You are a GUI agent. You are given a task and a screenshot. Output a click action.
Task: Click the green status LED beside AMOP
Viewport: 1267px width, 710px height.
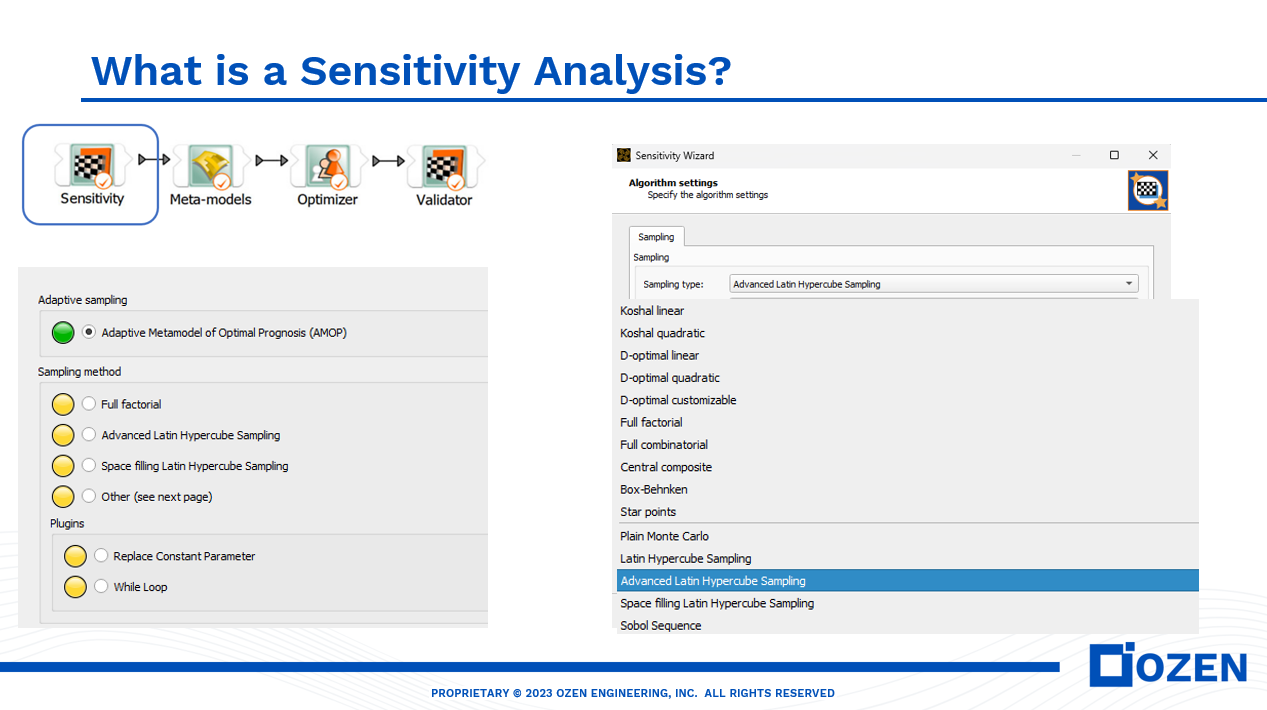[62, 332]
